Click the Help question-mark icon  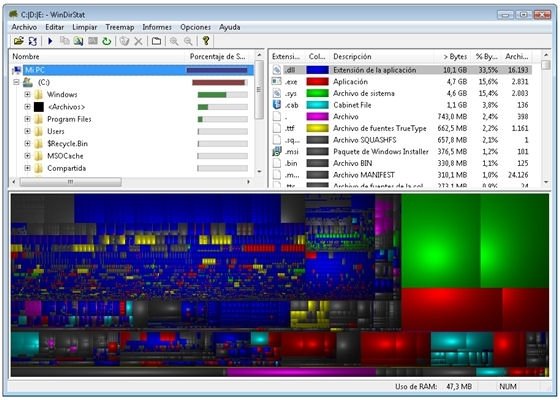coord(206,41)
